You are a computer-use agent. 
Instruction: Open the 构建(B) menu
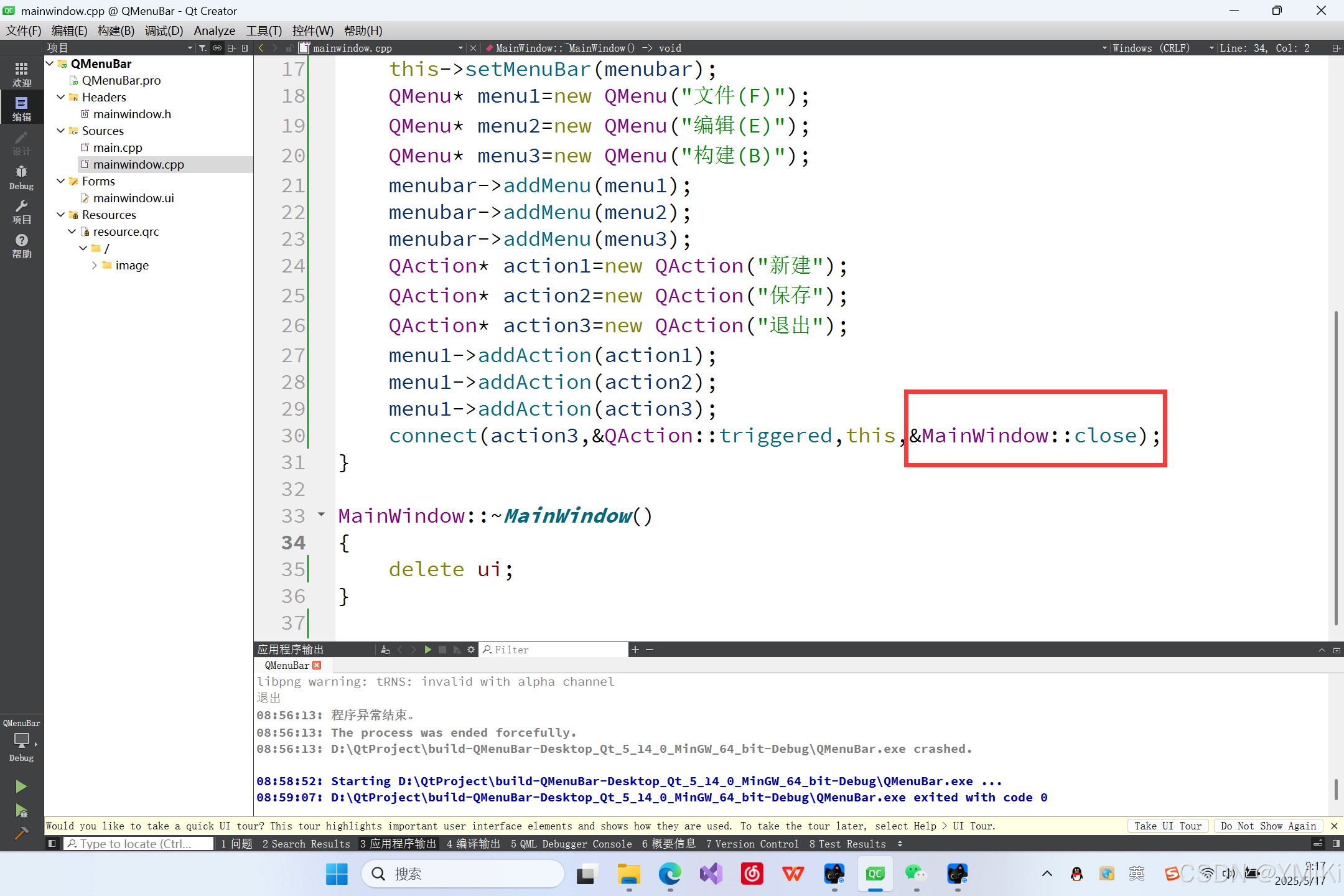(116, 30)
